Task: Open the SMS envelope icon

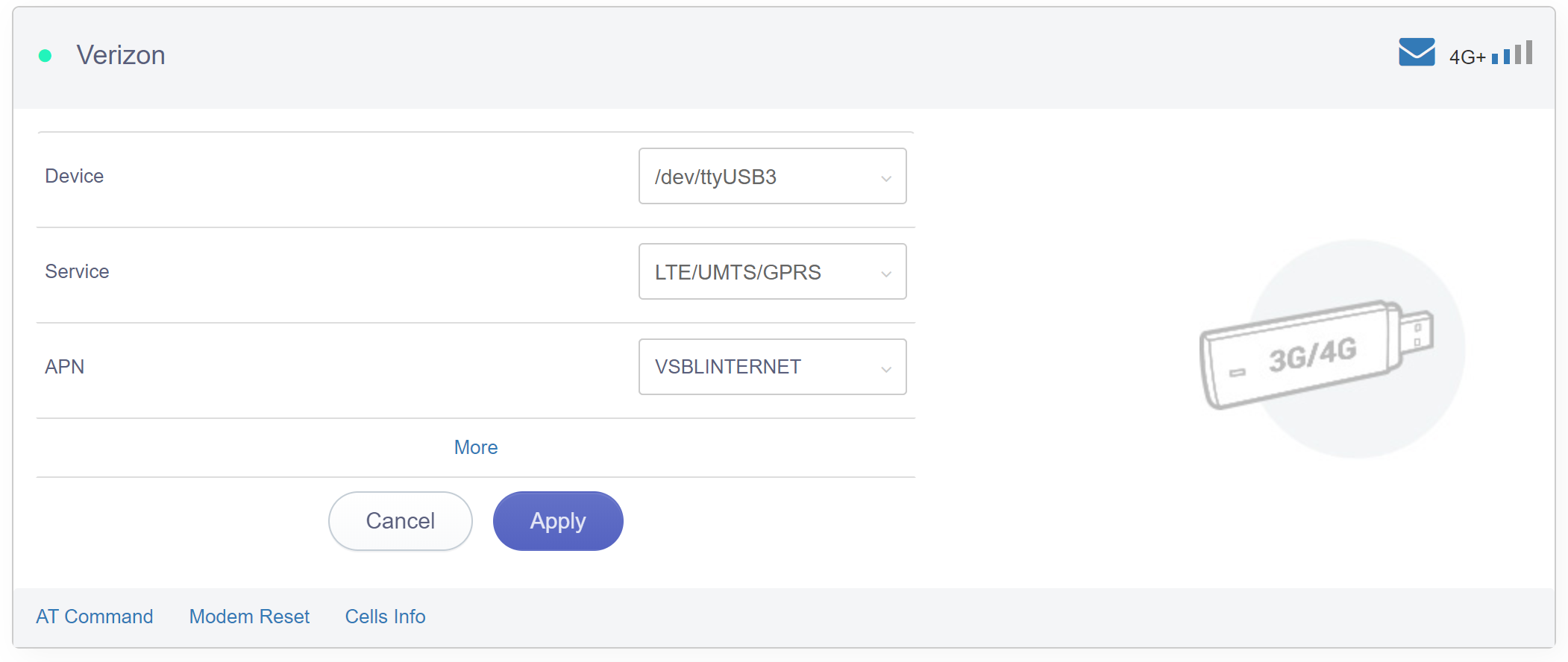Action: pyautogui.click(x=1417, y=52)
